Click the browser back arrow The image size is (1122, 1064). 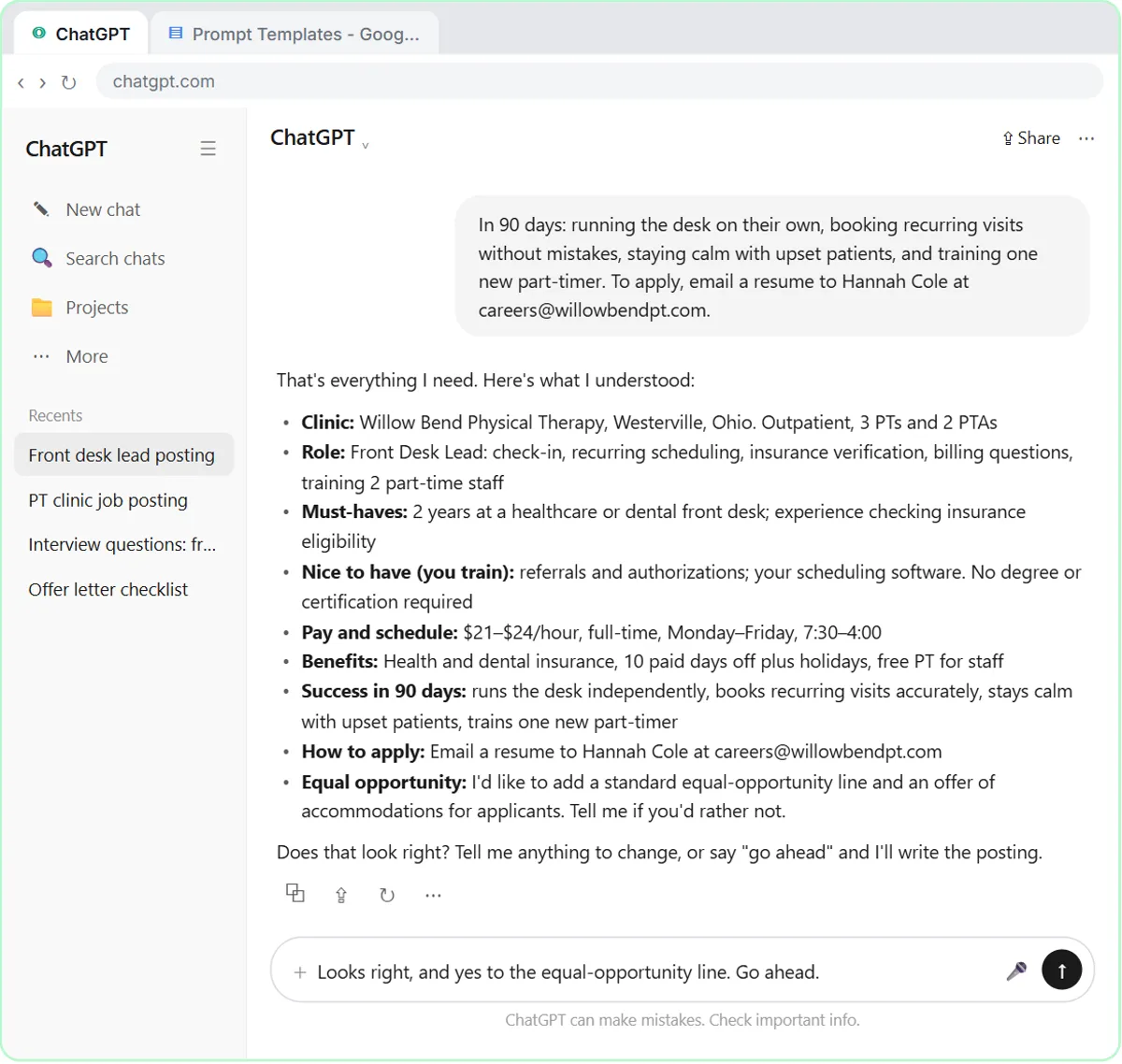pyautogui.click(x=21, y=82)
